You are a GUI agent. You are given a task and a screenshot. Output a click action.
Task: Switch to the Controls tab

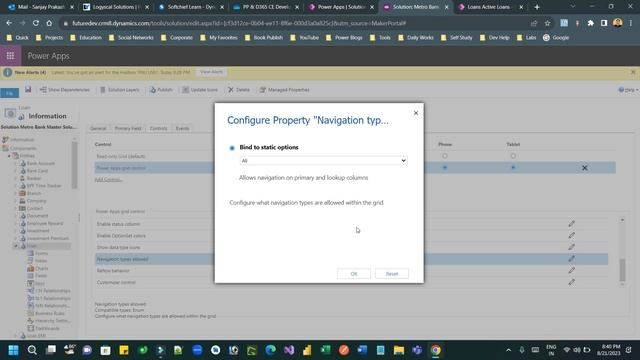(x=158, y=129)
